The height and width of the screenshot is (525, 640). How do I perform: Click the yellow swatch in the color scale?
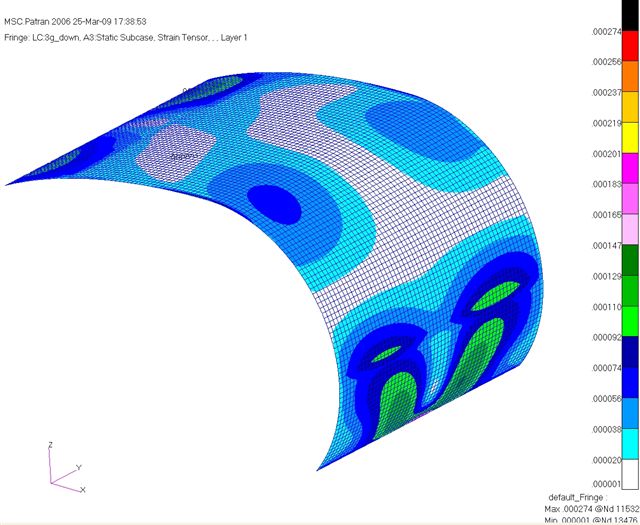[x=630, y=138]
